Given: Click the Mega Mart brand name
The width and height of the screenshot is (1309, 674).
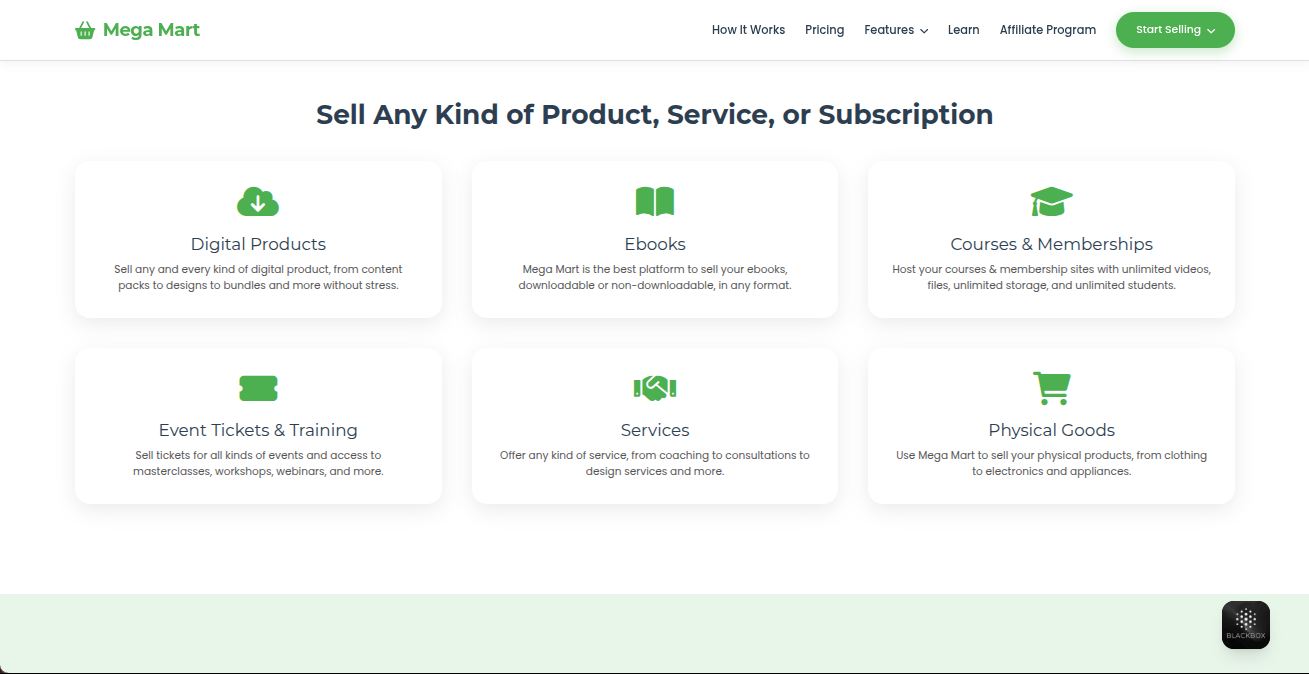Looking at the screenshot, I should pyautogui.click(x=151, y=30).
